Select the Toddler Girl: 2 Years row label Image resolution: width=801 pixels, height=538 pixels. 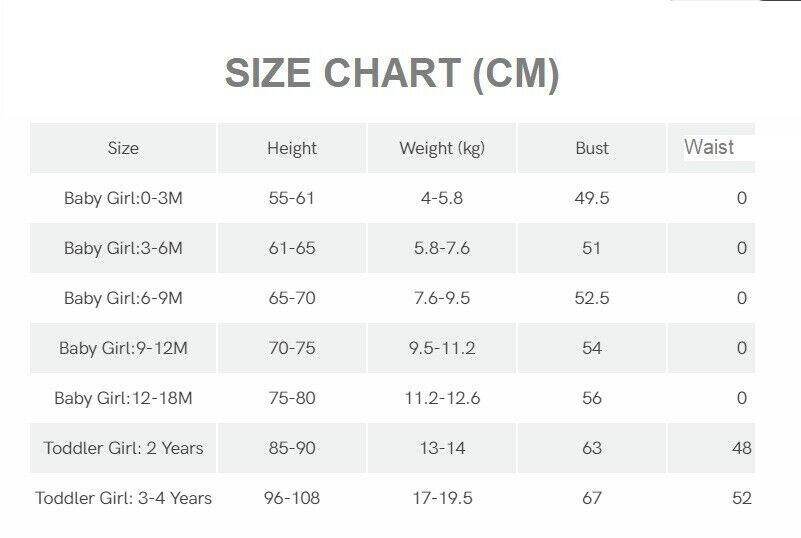pyautogui.click(x=123, y=448)
